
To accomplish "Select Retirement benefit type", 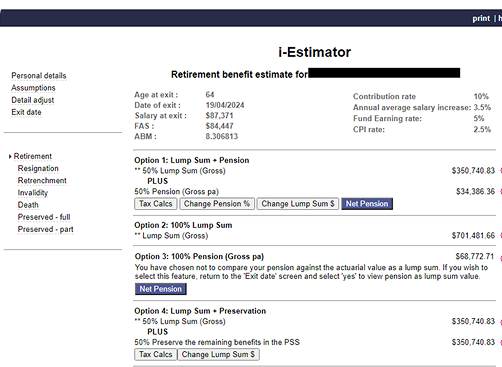I will [33, 156].
